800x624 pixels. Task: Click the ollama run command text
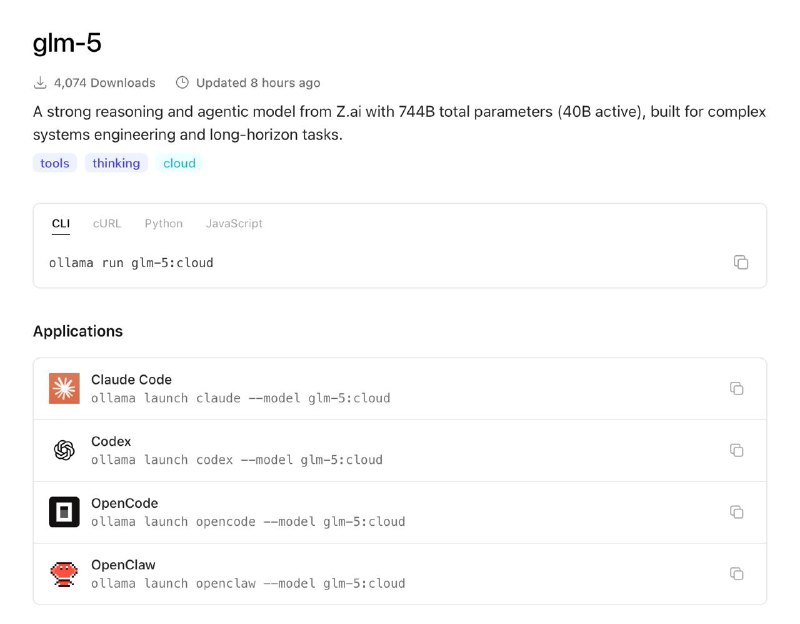[131, 263]
